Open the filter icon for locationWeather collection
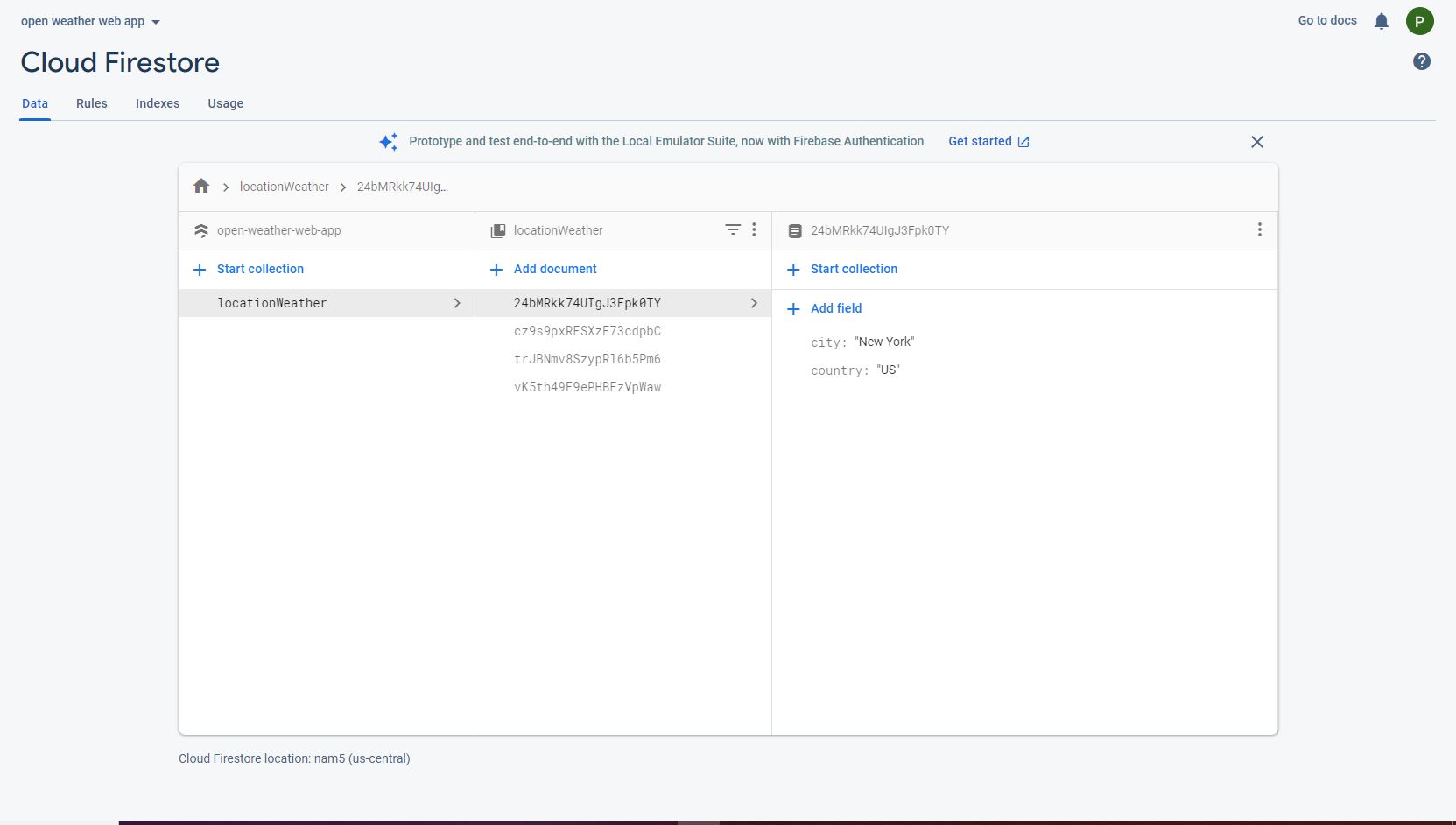 (733, 229)
